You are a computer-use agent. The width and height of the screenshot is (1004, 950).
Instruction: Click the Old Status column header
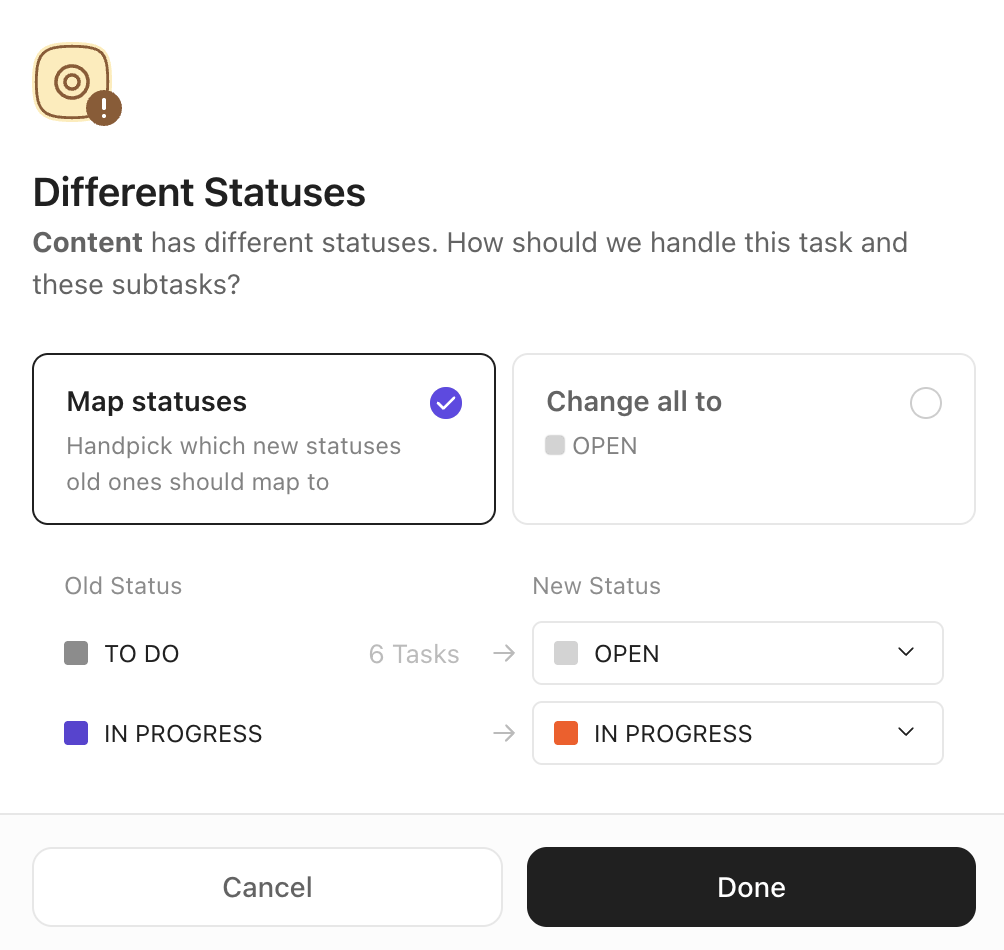tap(123, 586)
